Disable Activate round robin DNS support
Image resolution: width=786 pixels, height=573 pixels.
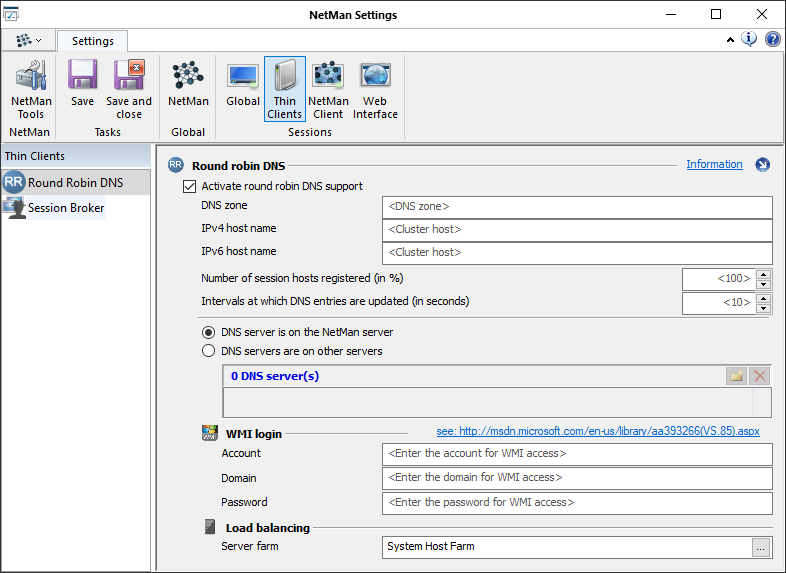[x=188, y=186]
